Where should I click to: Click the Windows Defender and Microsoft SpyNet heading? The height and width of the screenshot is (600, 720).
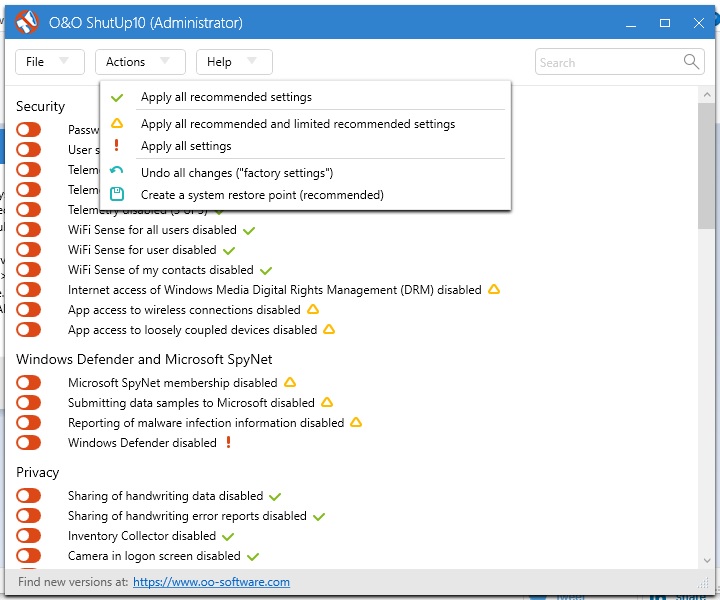pyautogui.click(x=144, y=359)
